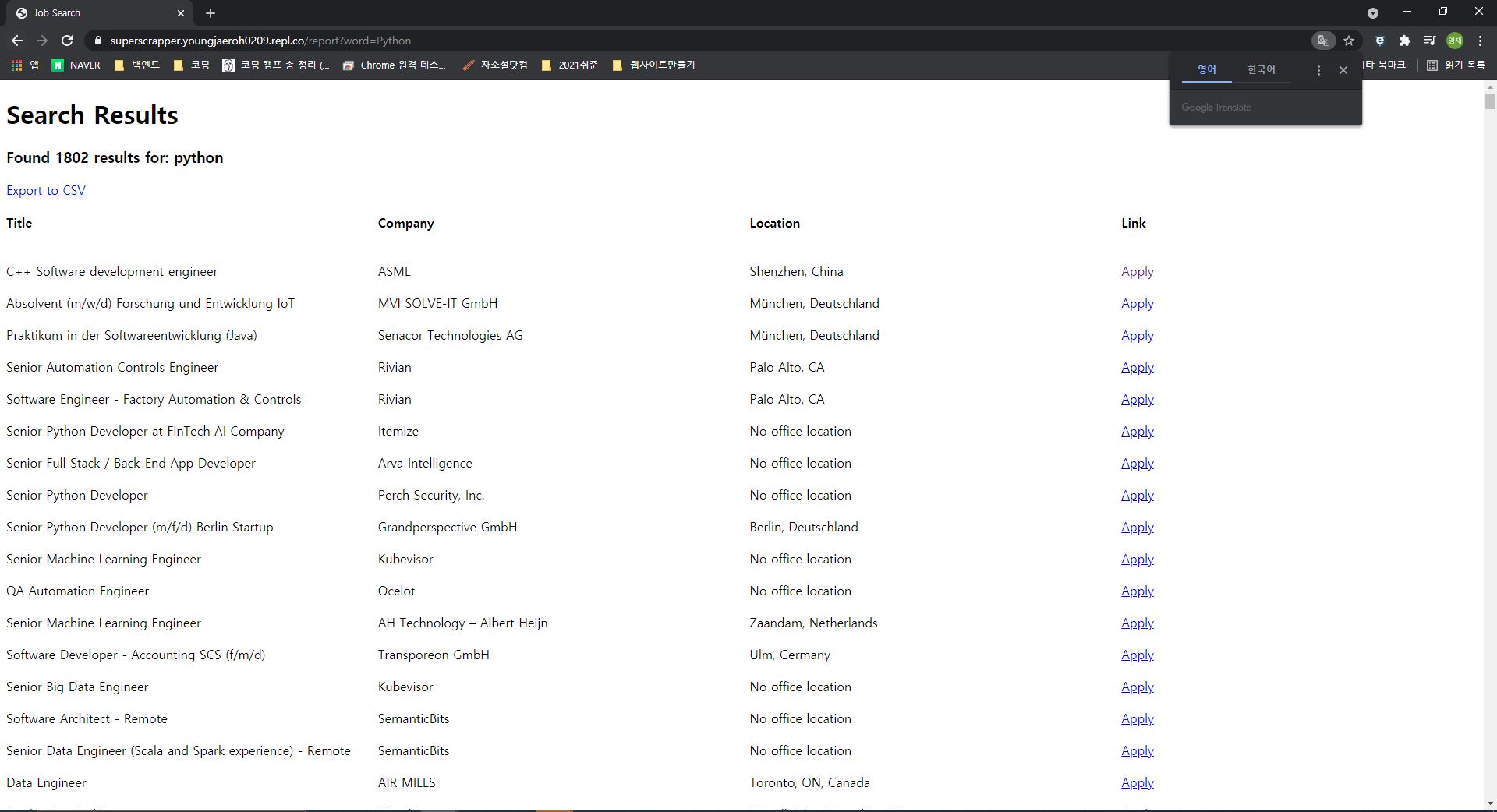
Task: Open the 웹사이트만들기 bookmark folder
Action: pyautogui.click(x=654, y=65)
